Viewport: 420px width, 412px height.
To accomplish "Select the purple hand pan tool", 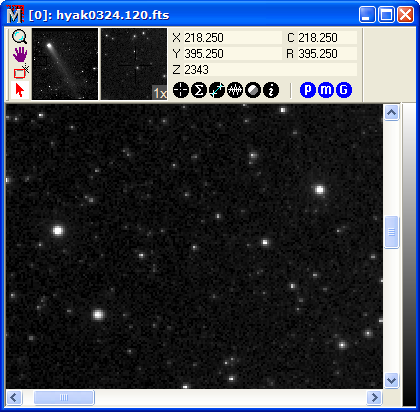I will 20,55.
